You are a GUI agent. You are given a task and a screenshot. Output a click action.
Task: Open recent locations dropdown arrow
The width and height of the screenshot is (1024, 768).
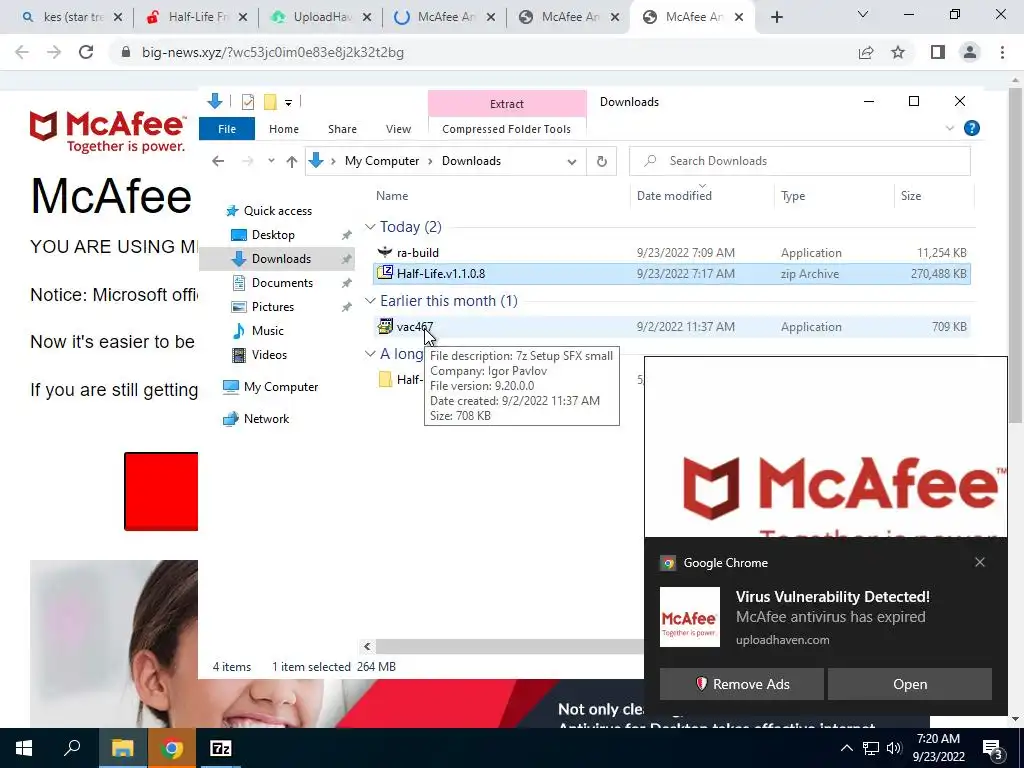pos(271,161)
